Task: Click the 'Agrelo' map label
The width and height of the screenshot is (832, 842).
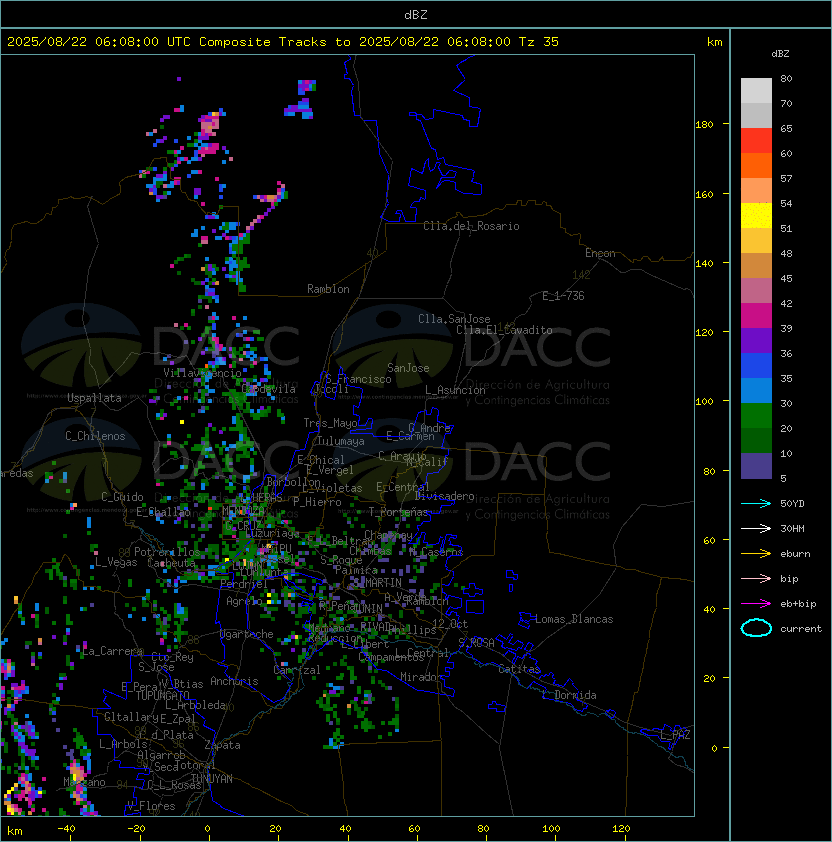Action: tap(244, 601)
